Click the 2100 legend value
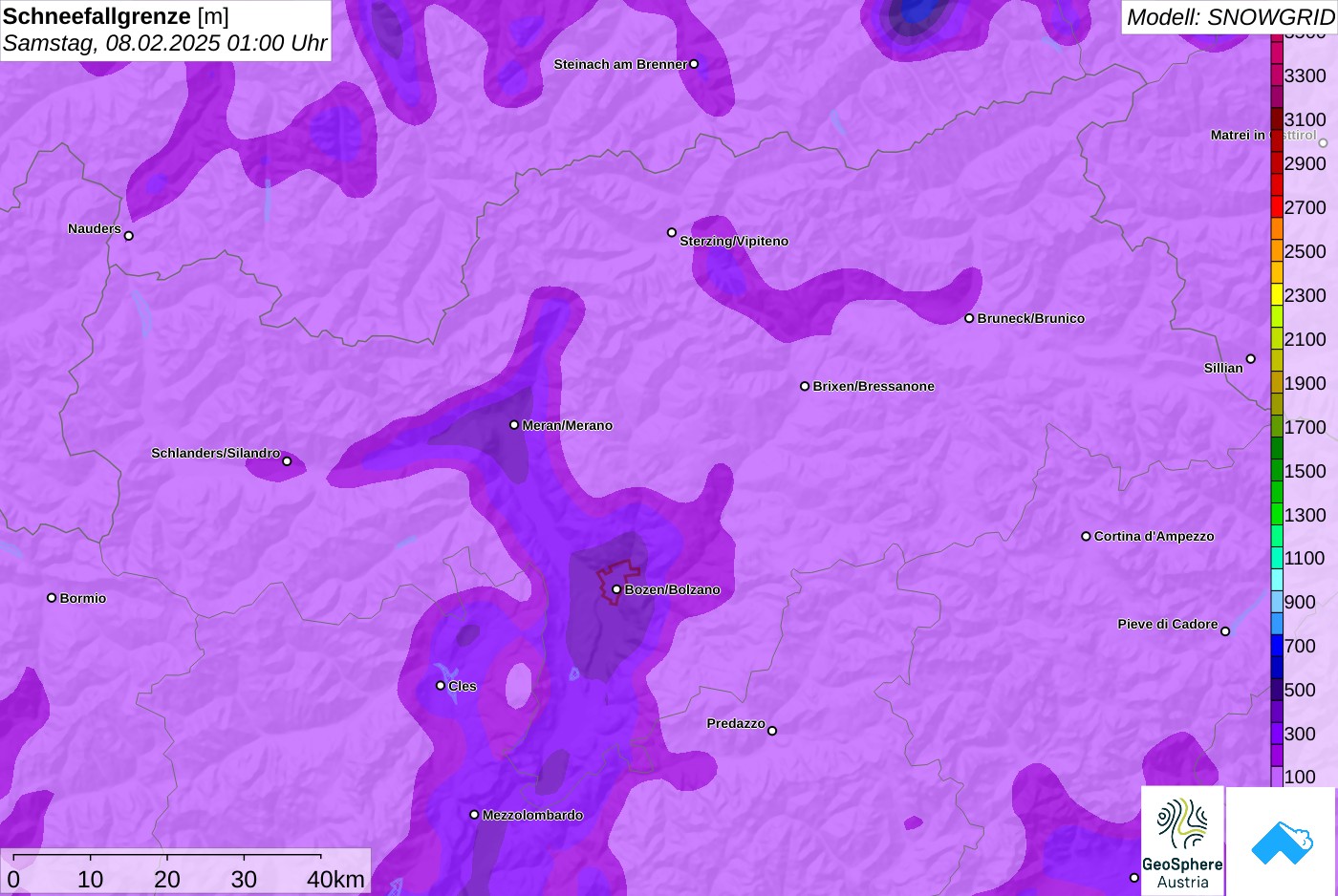Image resolution: width=1338 pixels, height=896 pixels. (x=1305, y=339)
